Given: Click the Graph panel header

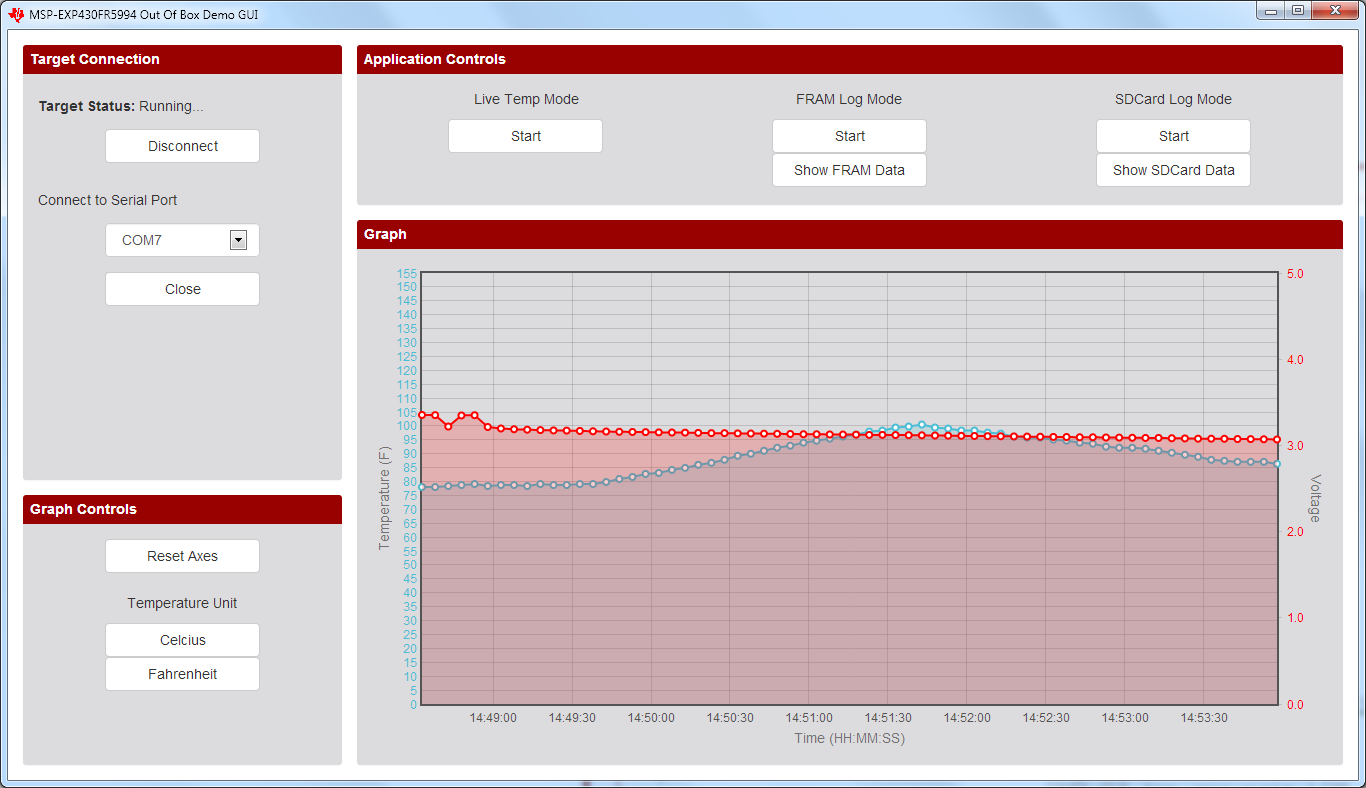Looking at the screenshot, I should pos(849,234).
